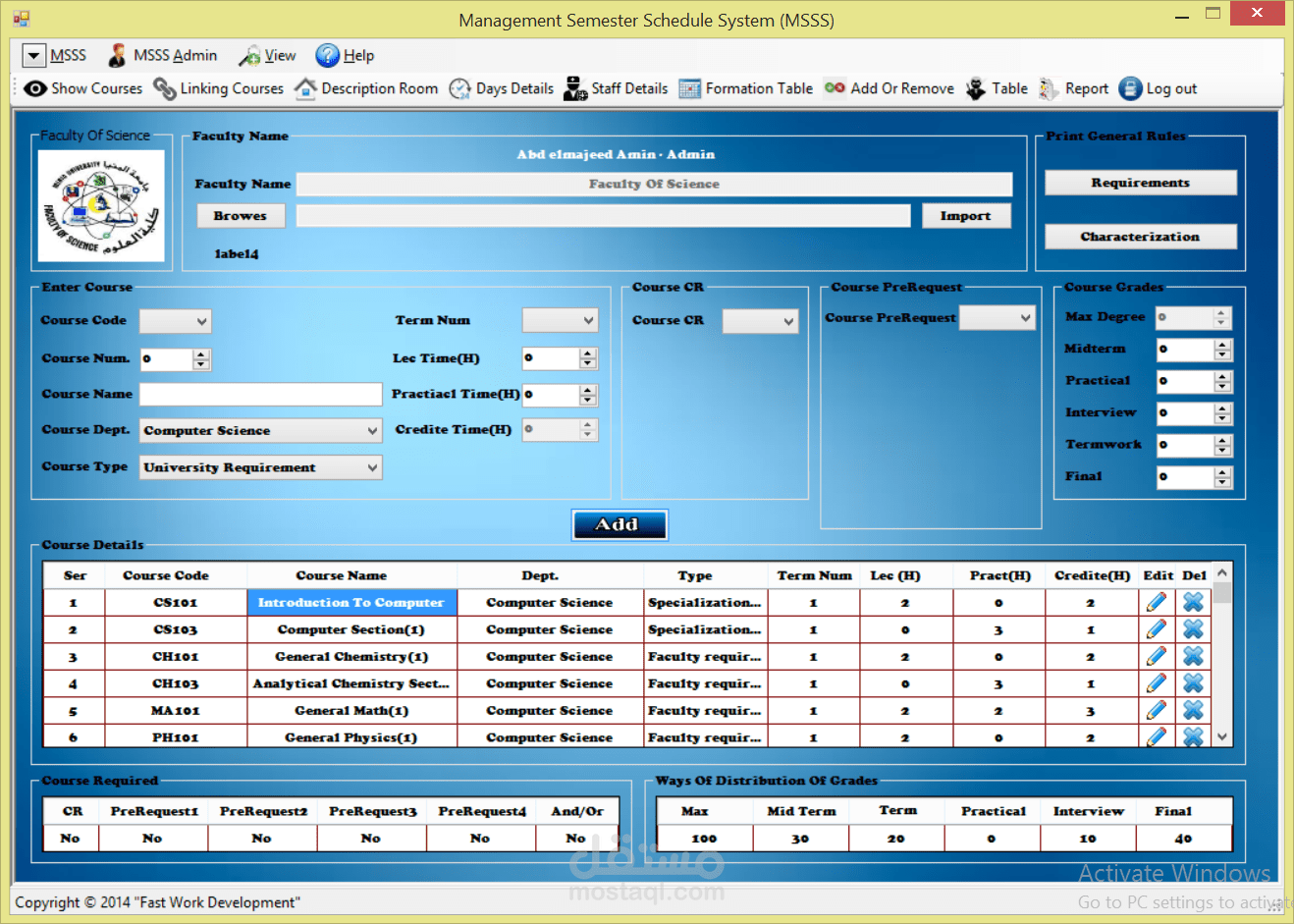Open Table toolbar item
Image resolution: width=1294 pixels, height=924 pixels.
coord(997,88)
